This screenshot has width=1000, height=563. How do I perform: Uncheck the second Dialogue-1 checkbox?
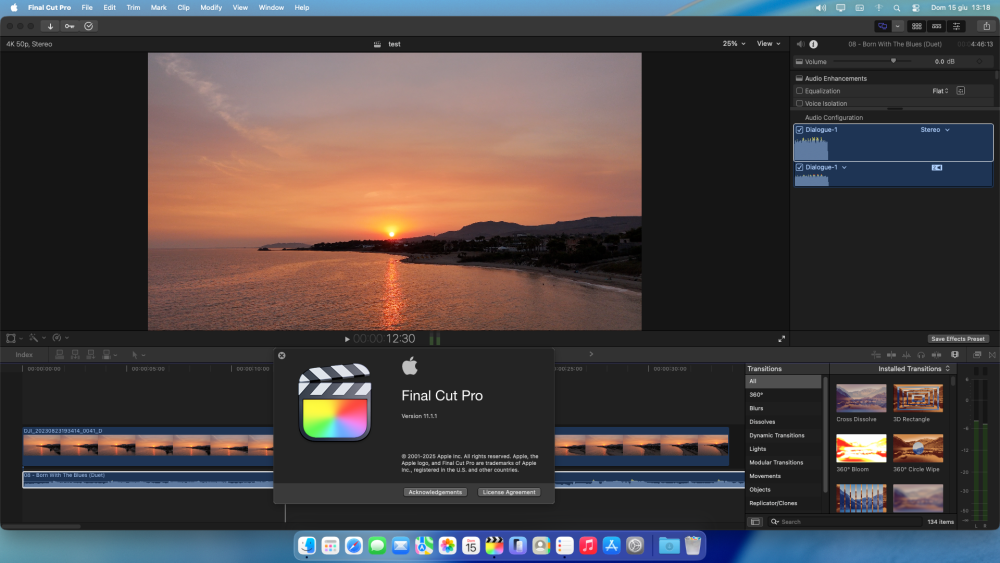tap(799, 167)
